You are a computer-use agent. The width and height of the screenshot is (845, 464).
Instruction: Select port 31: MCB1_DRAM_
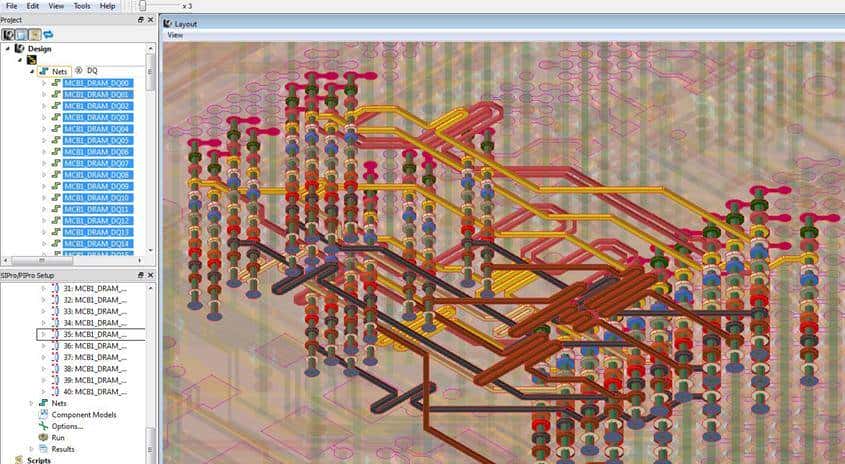(95, 288)
